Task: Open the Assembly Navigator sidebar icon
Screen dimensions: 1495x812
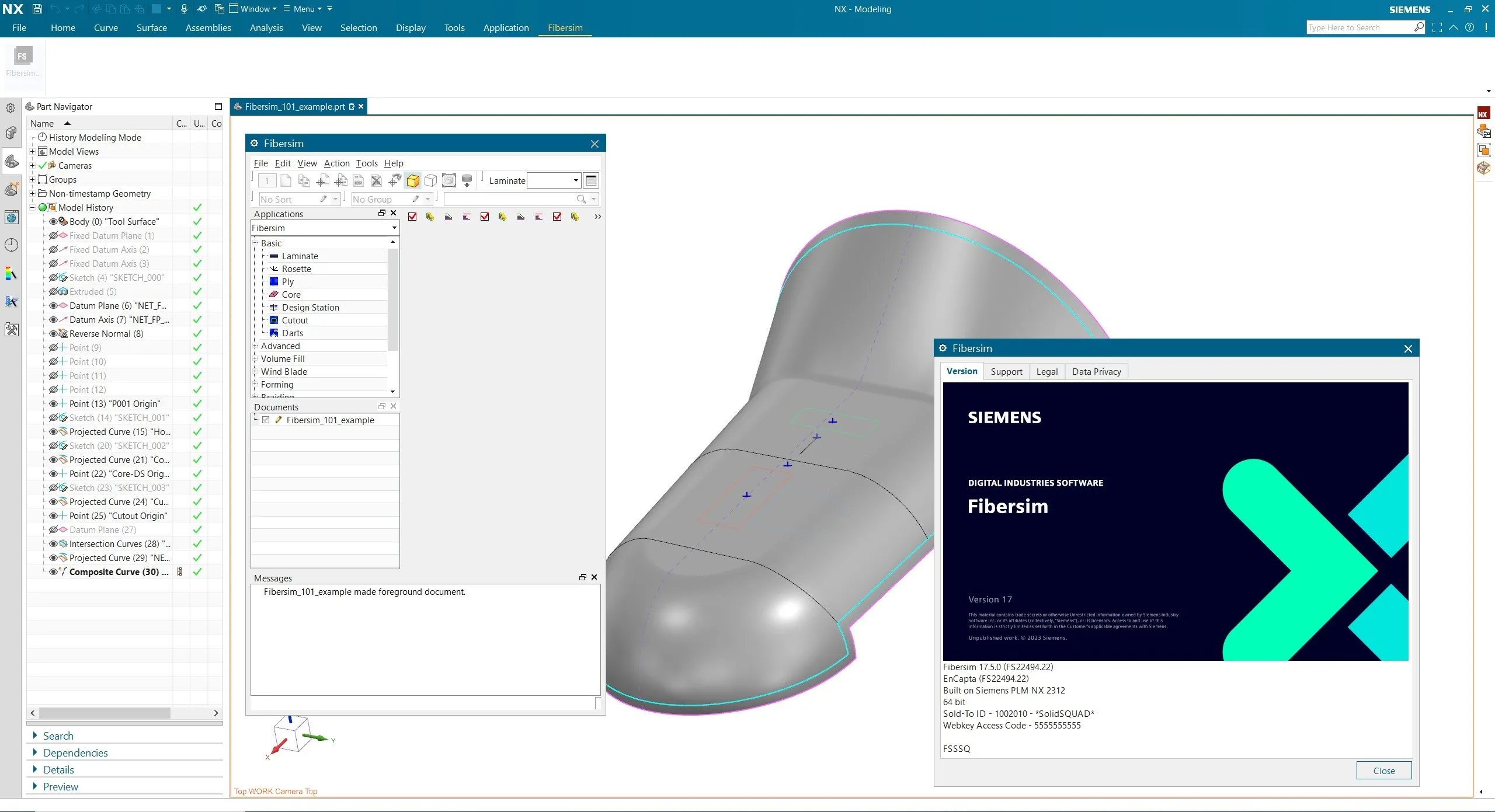Action: coord(11,133)
